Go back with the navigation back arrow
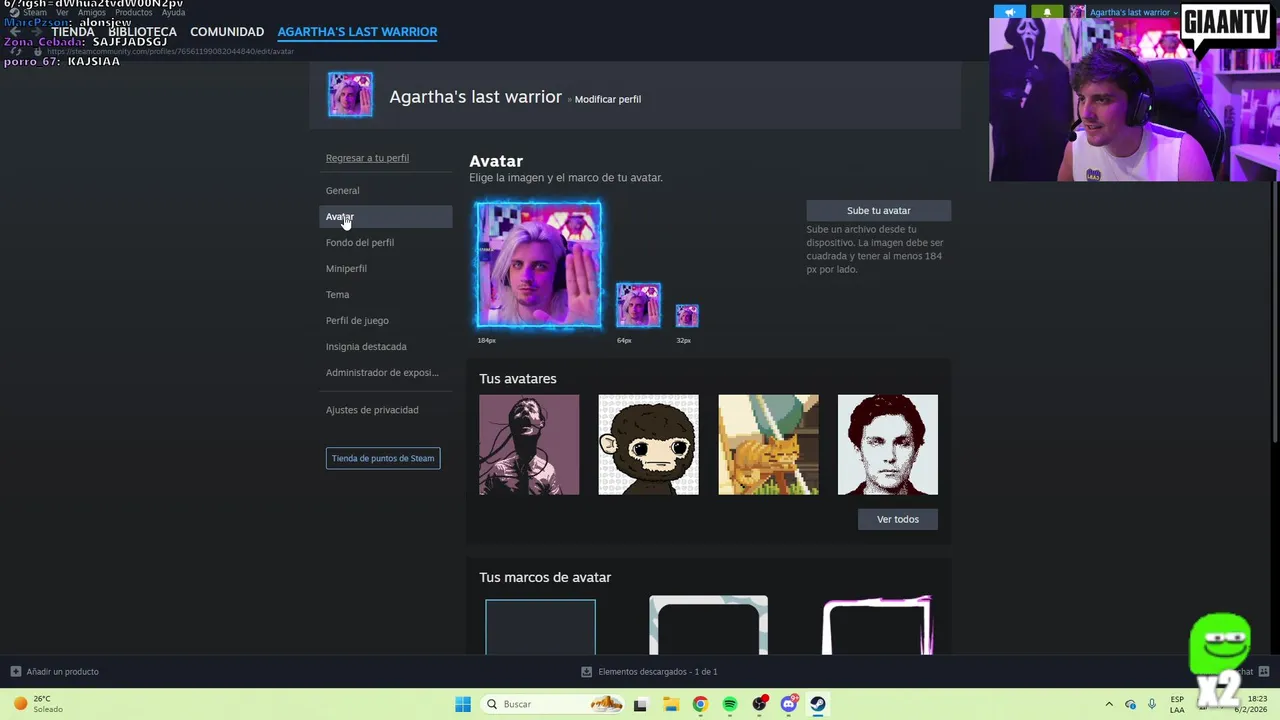The width and height of the screenshot is (1280, 720). coord(15,32)
